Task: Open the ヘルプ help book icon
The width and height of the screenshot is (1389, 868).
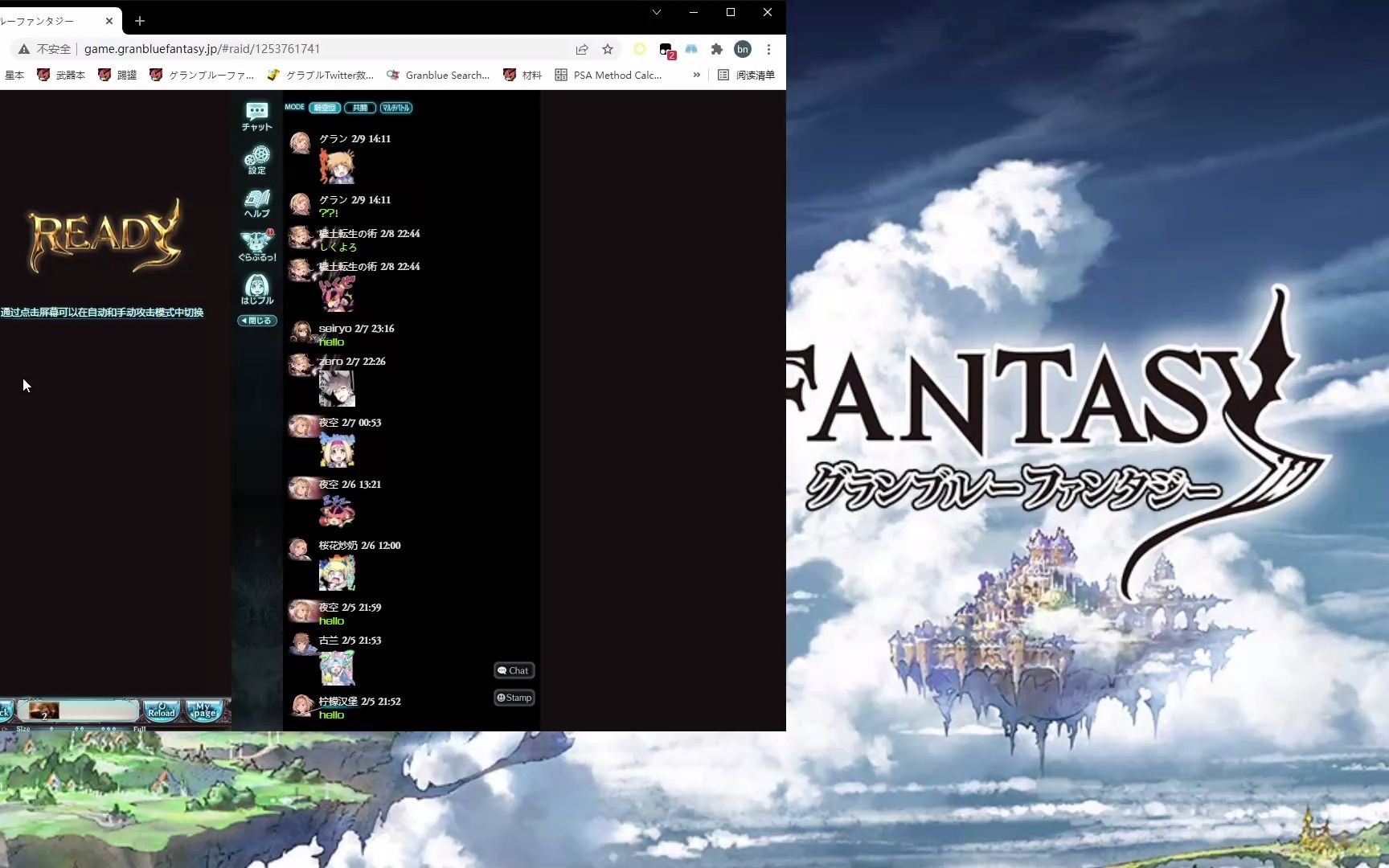Action: pyautogui.click(x=257, y=203)
